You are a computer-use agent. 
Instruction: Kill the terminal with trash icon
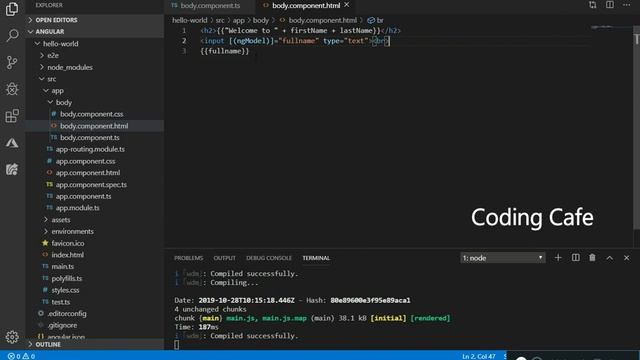point(592,258)
